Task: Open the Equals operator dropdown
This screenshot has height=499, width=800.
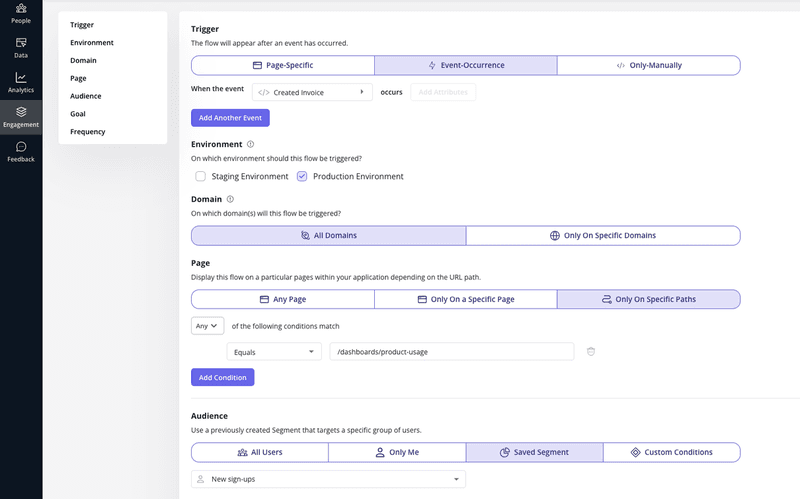Action: (x=274, y=352)
